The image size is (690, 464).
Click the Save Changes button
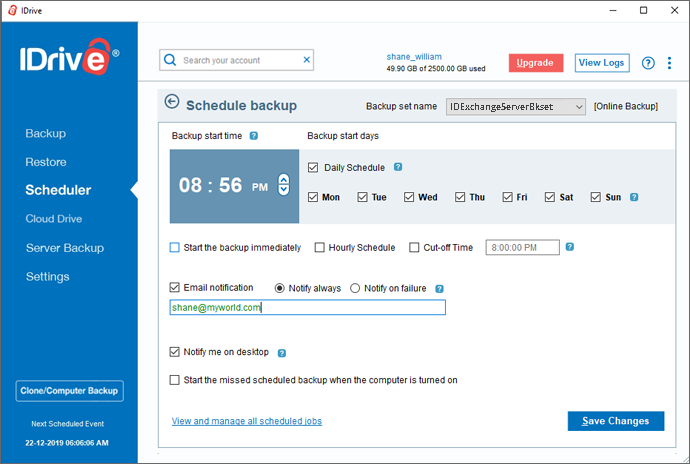[x=616, y=421]
